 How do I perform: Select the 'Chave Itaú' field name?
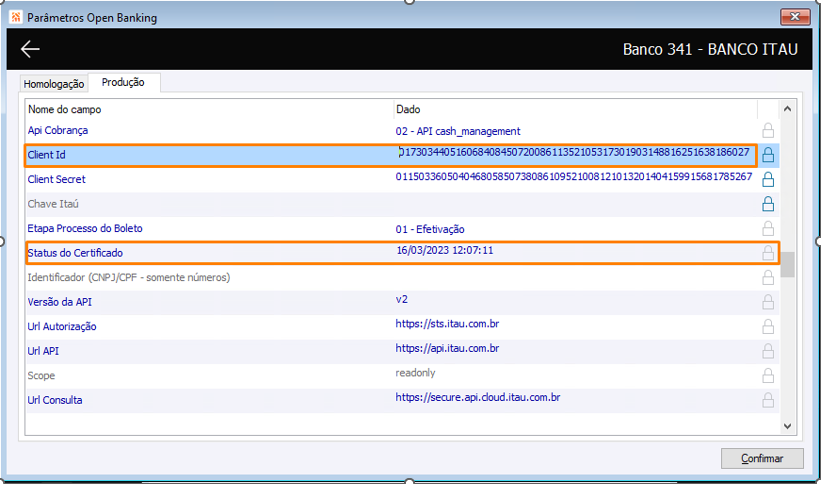53,204
